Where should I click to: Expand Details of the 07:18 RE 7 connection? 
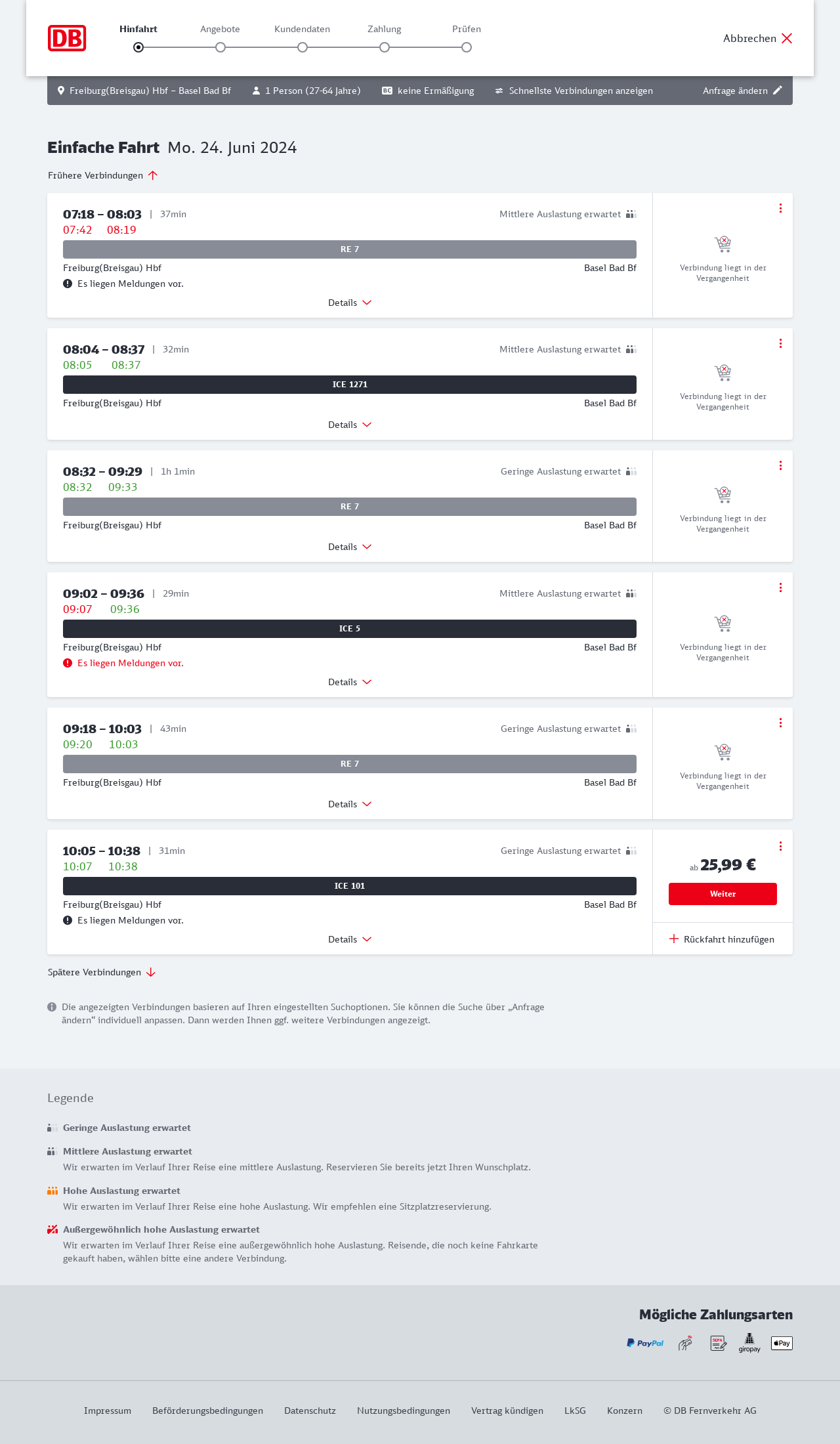tap(350, 303)
